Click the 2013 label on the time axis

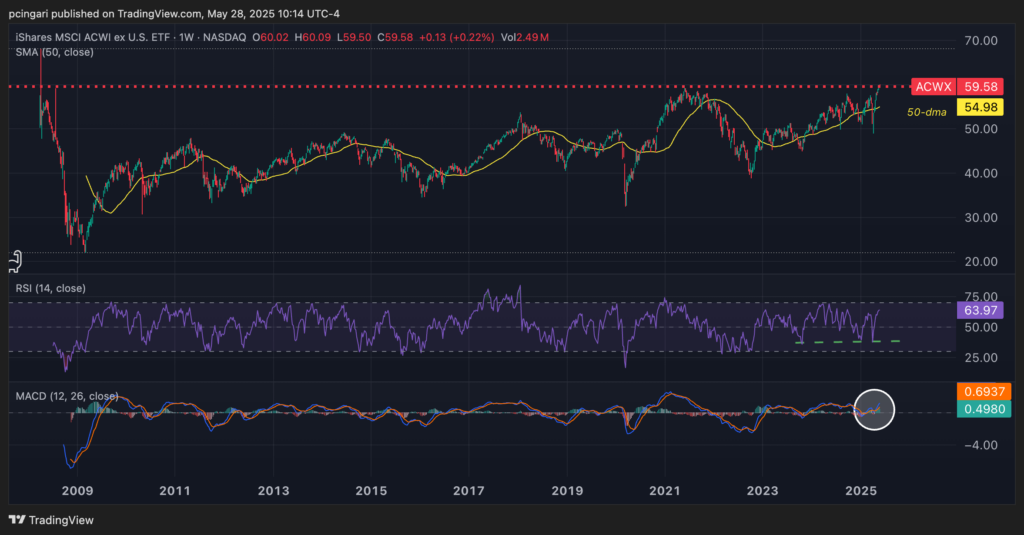point(273,491)
